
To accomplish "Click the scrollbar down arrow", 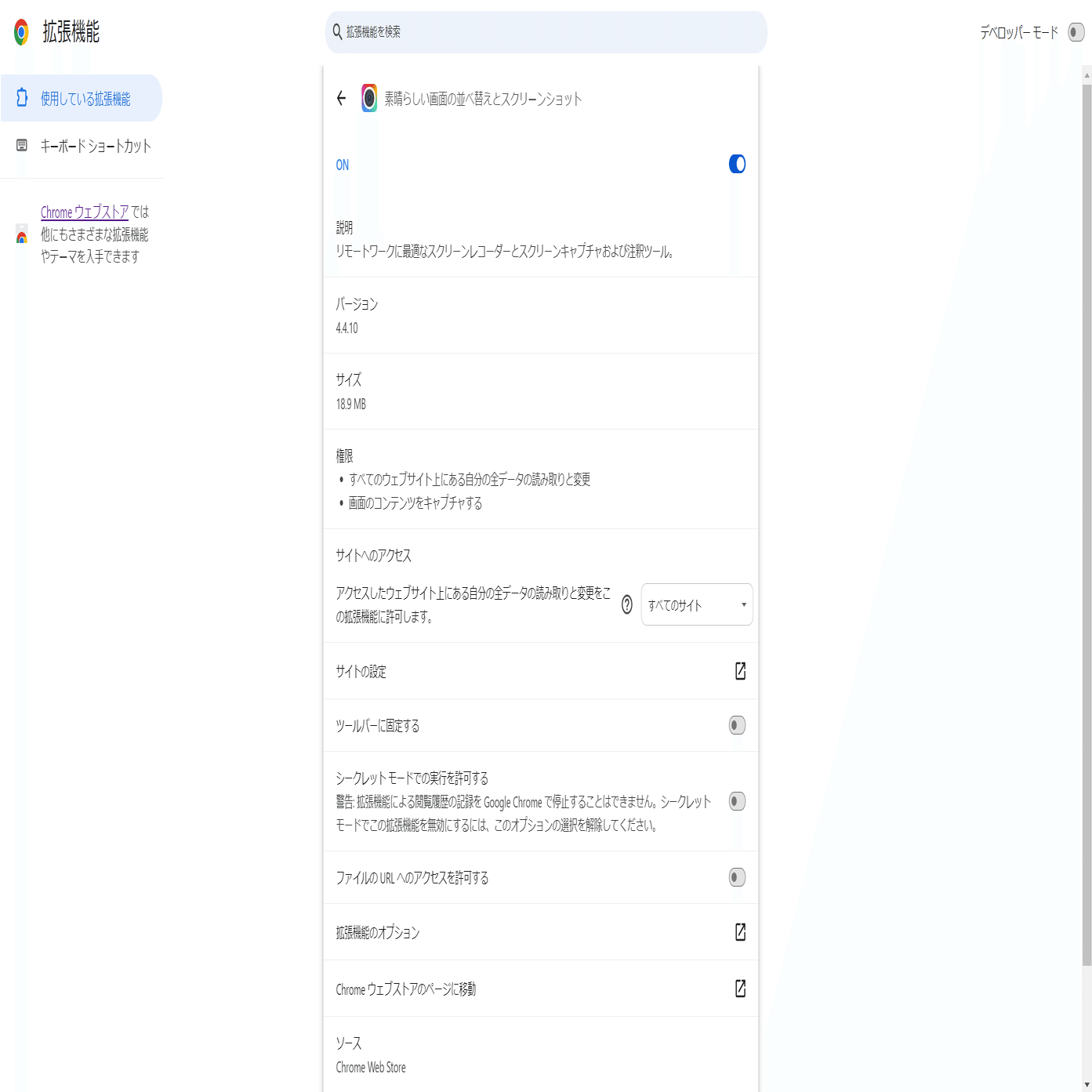I will pos(1087,1085).
